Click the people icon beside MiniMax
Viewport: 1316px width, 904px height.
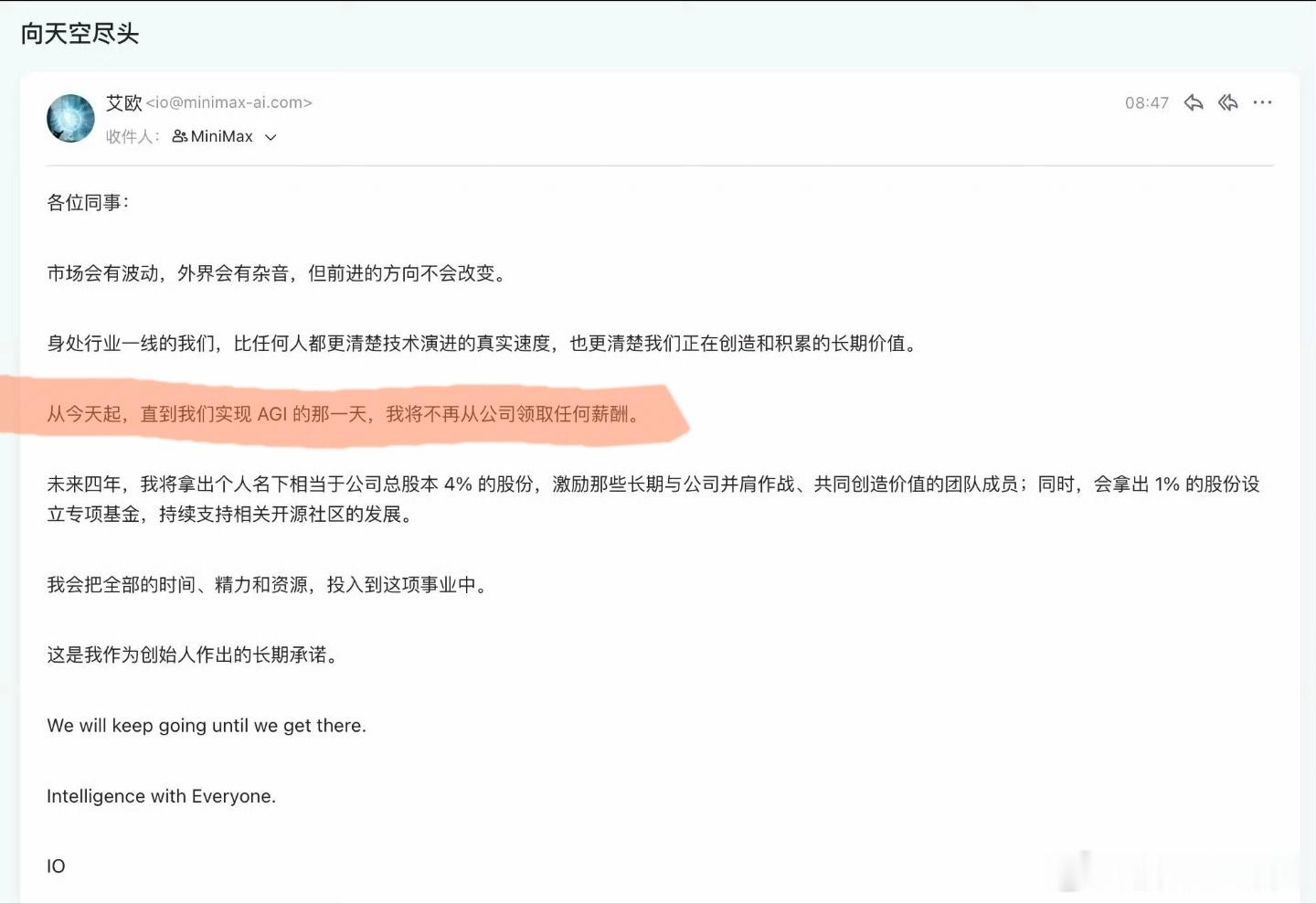tap(180, 136)
